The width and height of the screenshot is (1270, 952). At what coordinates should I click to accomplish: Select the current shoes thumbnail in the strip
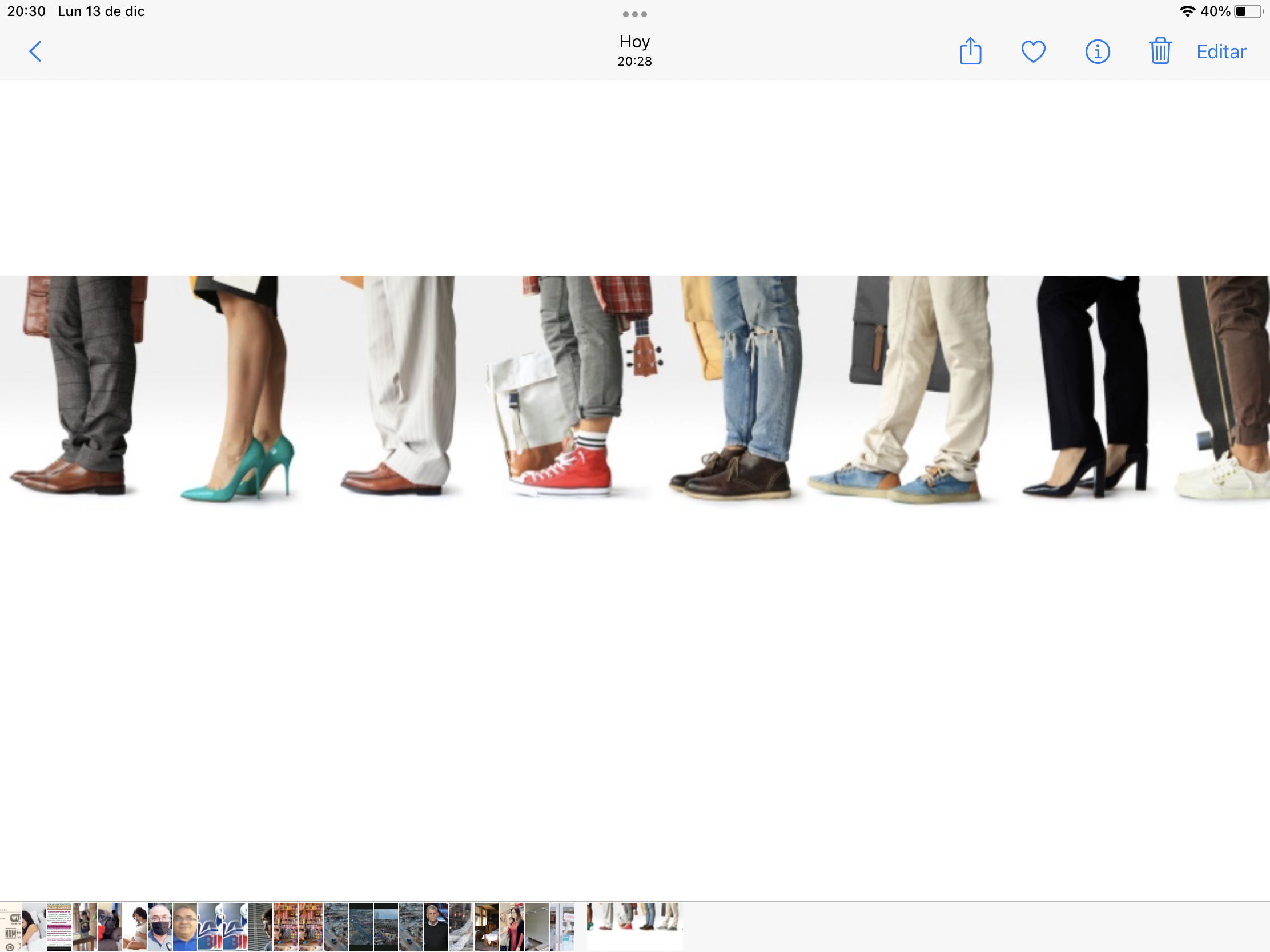pos(634,926)
